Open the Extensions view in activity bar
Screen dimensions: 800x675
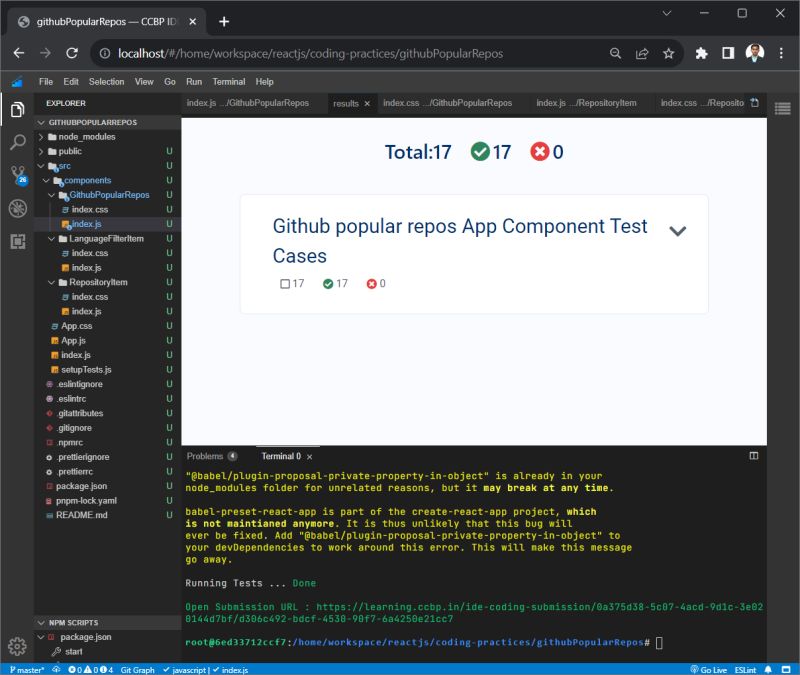tap(17, 241)
